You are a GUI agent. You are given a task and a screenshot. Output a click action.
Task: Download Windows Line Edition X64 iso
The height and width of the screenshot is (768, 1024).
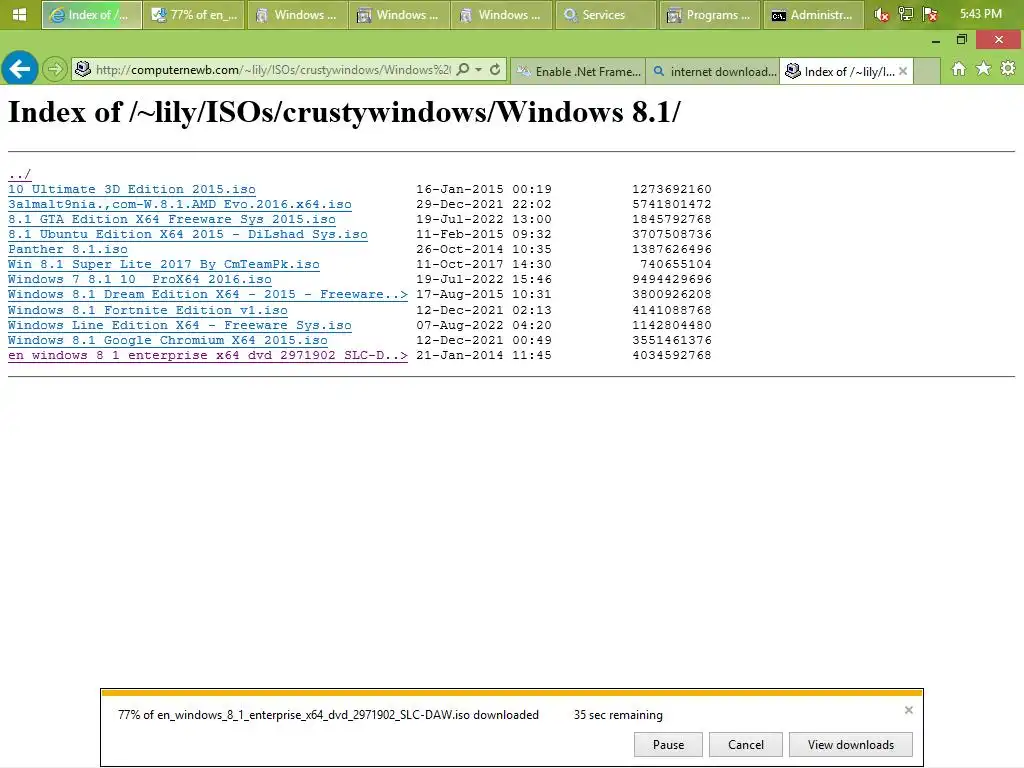(x=180, y=325)
